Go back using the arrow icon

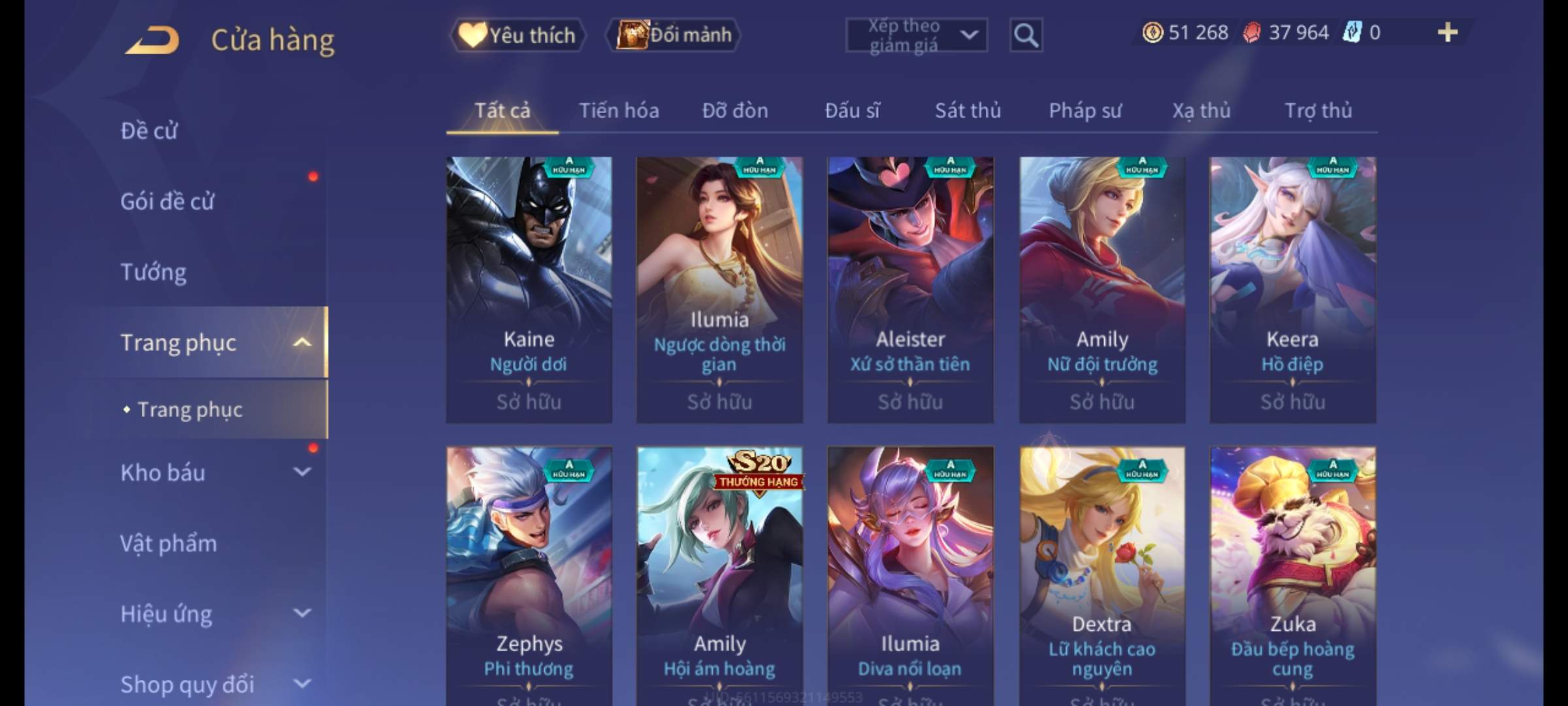pyautogui.click(x=153, y=40)
